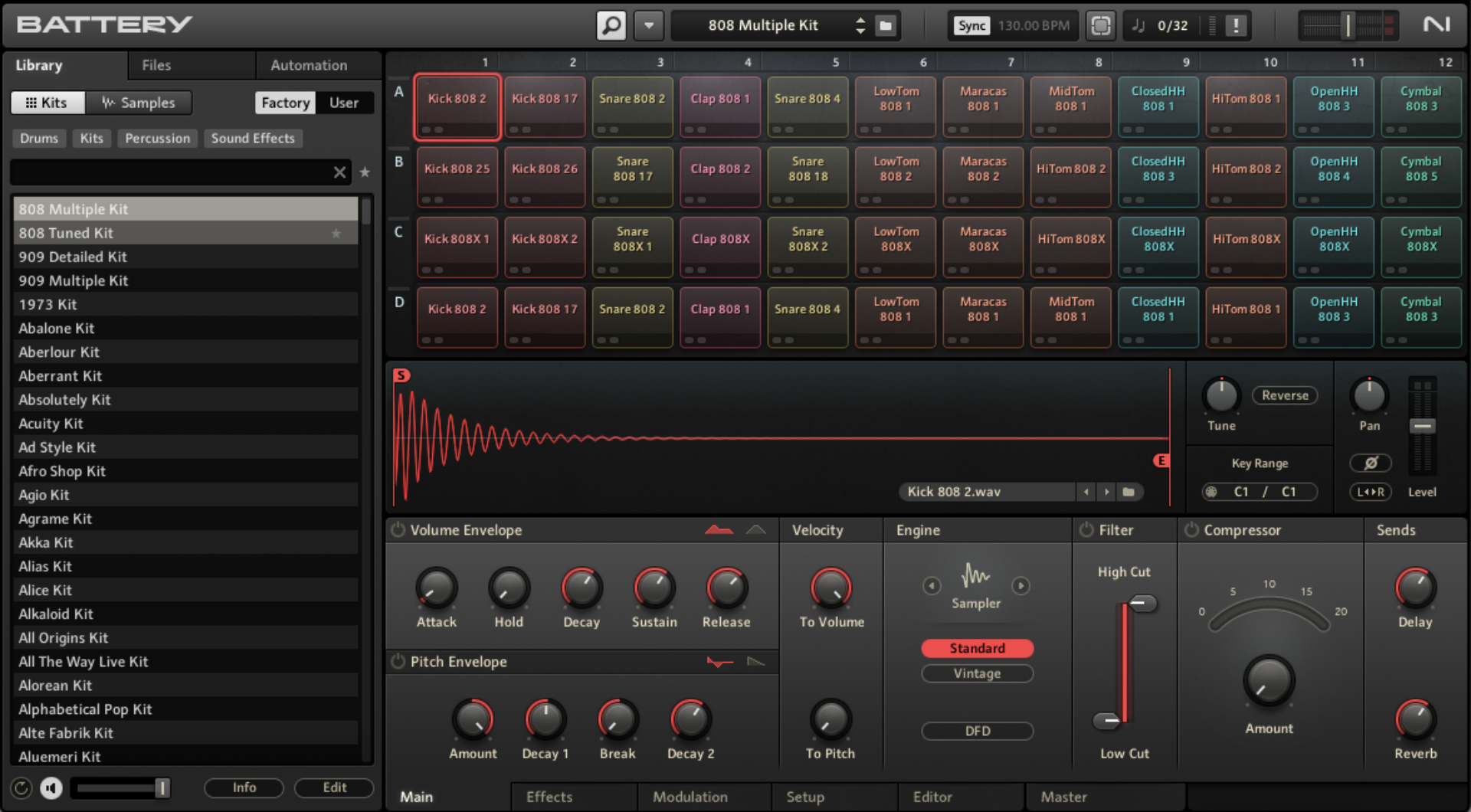The image size is (1471, 812).
Task: Open the search options dropdown arrow
Action: [x=648, y=25]
